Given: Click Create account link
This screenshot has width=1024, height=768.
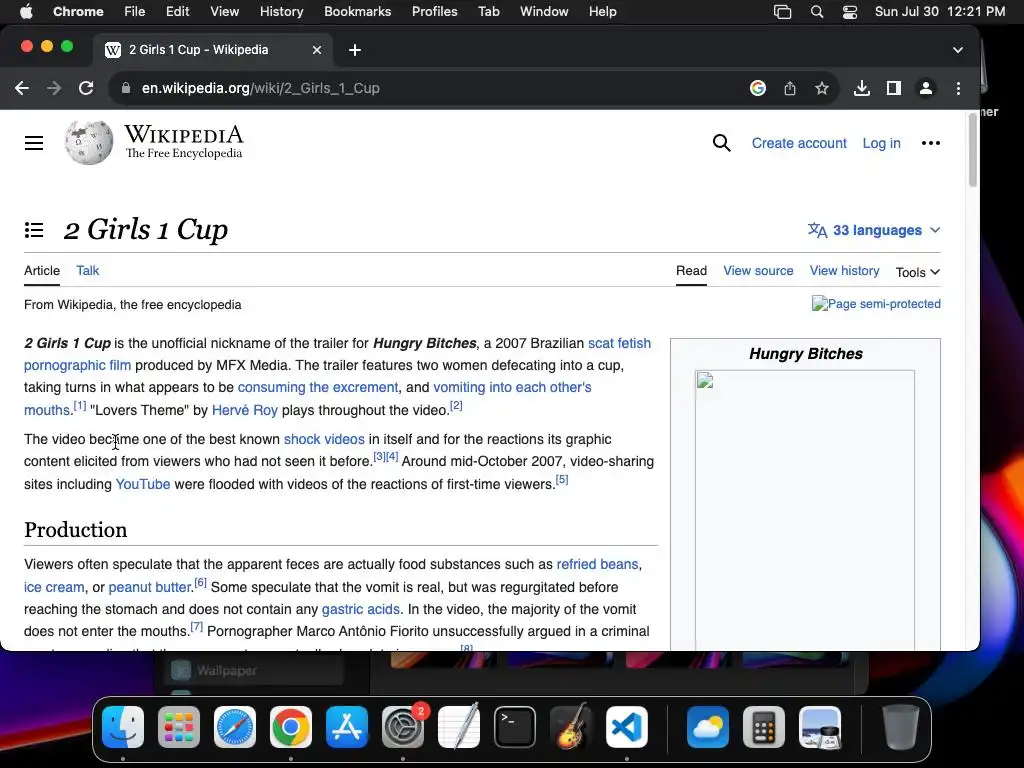Looking at the screenshot, I should (x=799, y=143).
